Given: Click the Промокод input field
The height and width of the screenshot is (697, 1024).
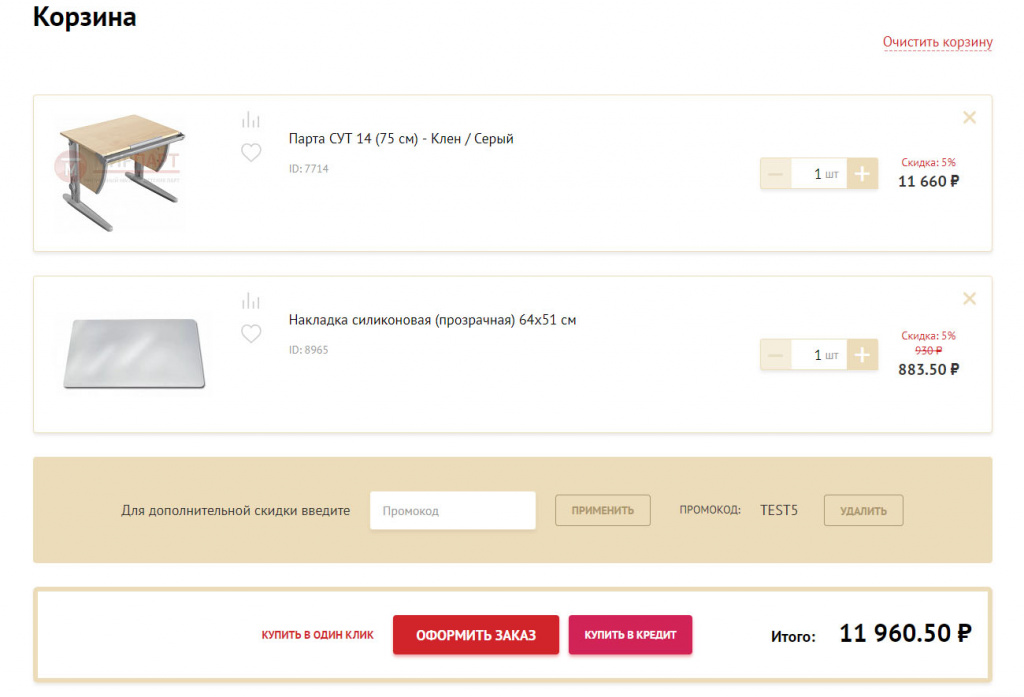Looking at the screenshot, I should point(452,510).
